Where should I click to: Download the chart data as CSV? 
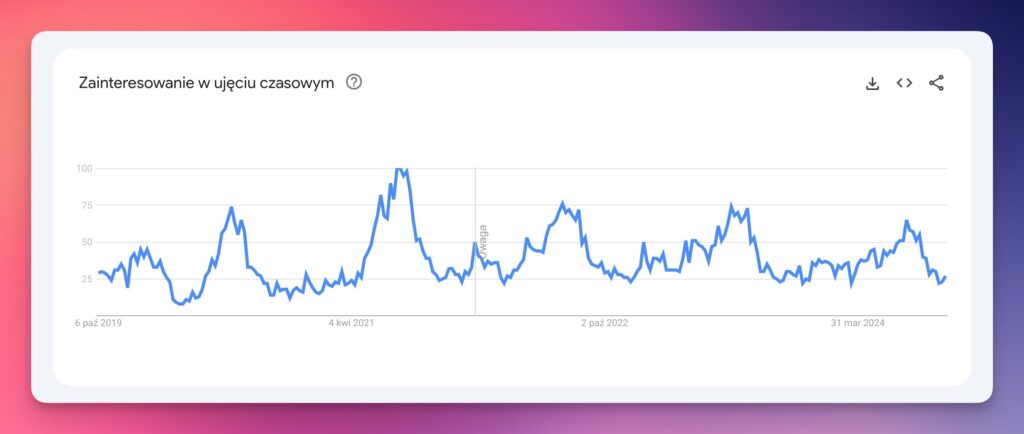(x=872, y=83)
